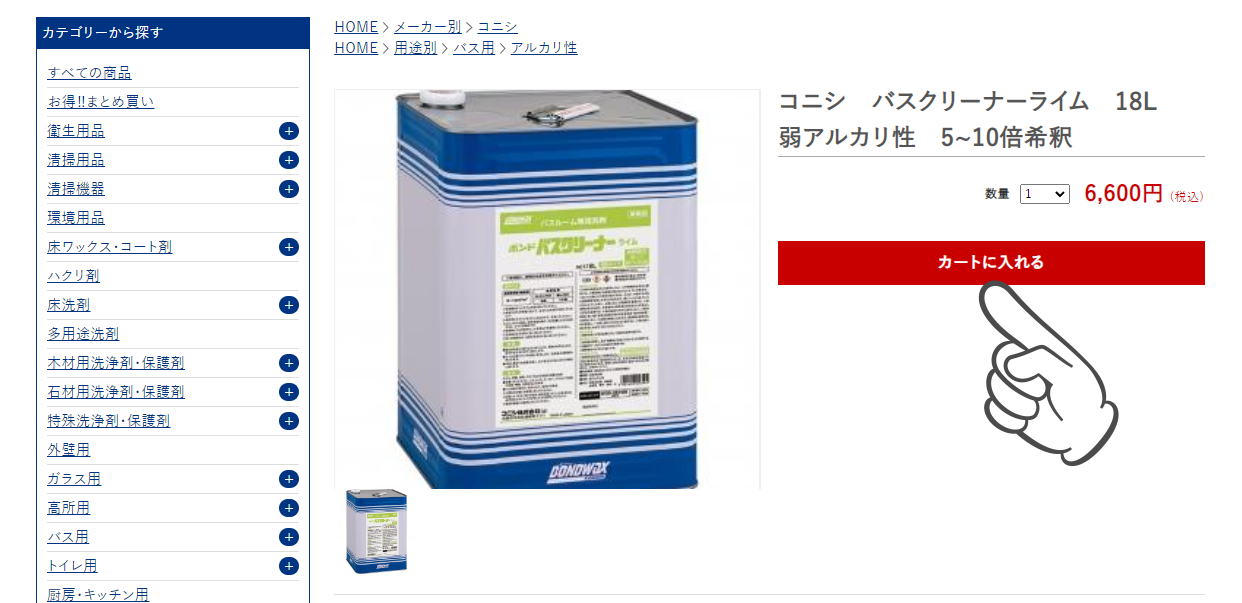The image size is (1242, 603).
Task: Click the main product can image
Action: (547, 289)
